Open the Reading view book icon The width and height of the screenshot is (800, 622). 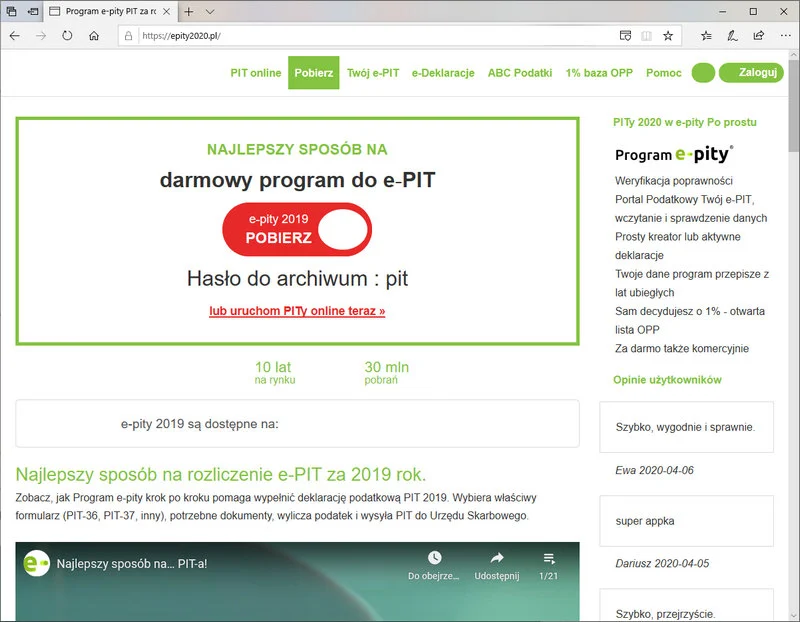pos(646,35)
